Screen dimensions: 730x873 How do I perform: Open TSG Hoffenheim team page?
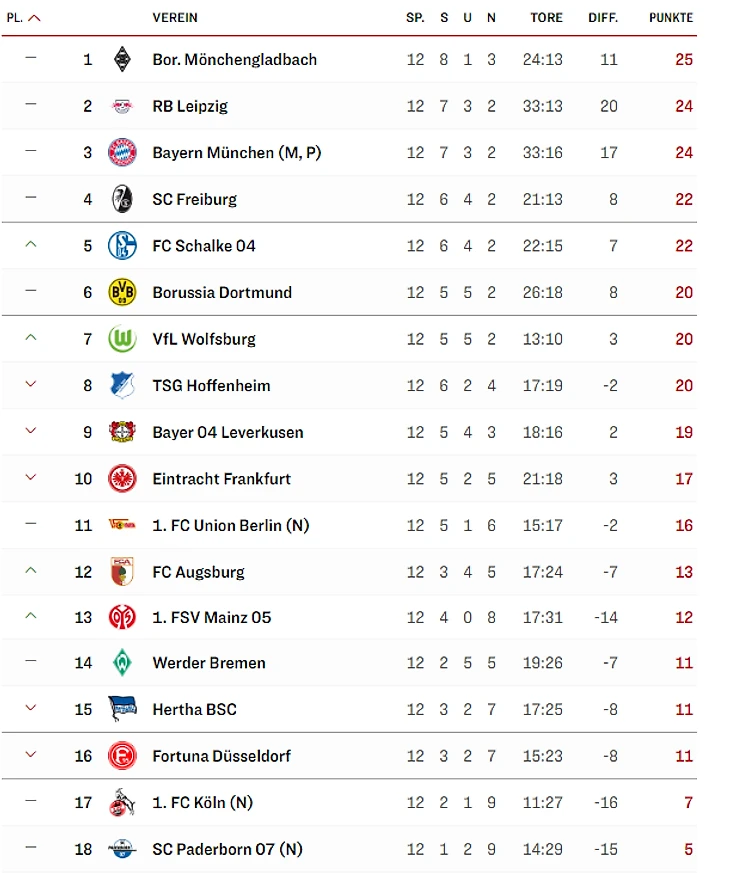211,385
